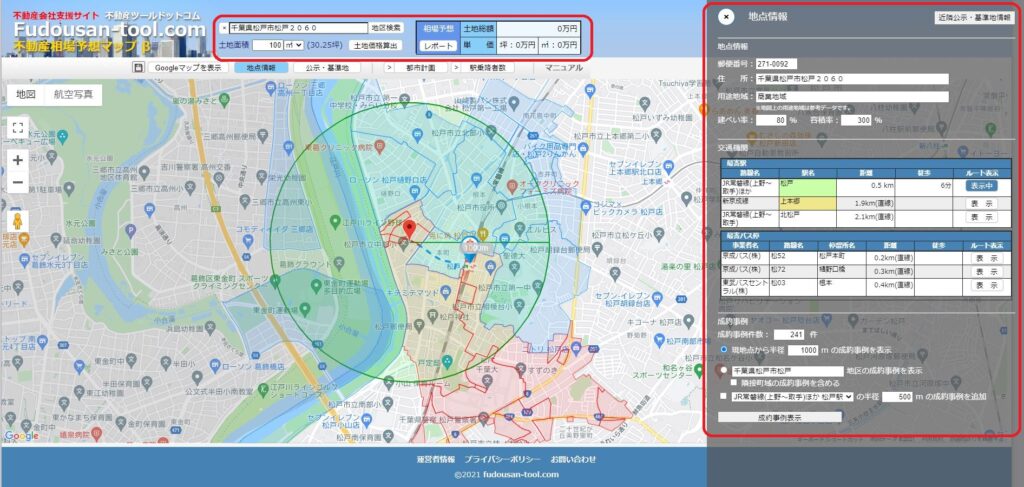
Task: Click 表示 button for 樋野口橋 bus stop
Action: tap(986, 271)
